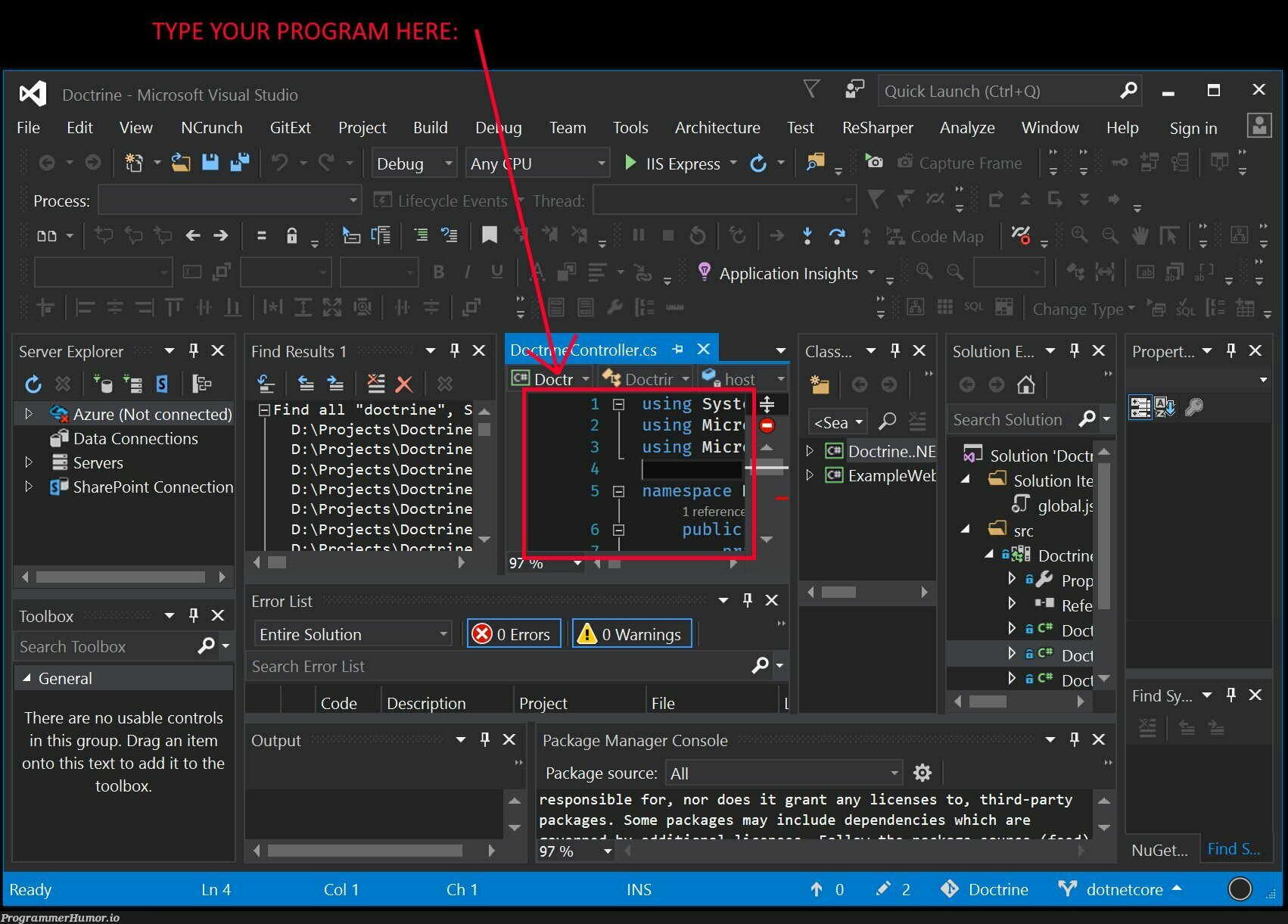
Task: Collapse the General toolbox group
Action: (26, 678)
